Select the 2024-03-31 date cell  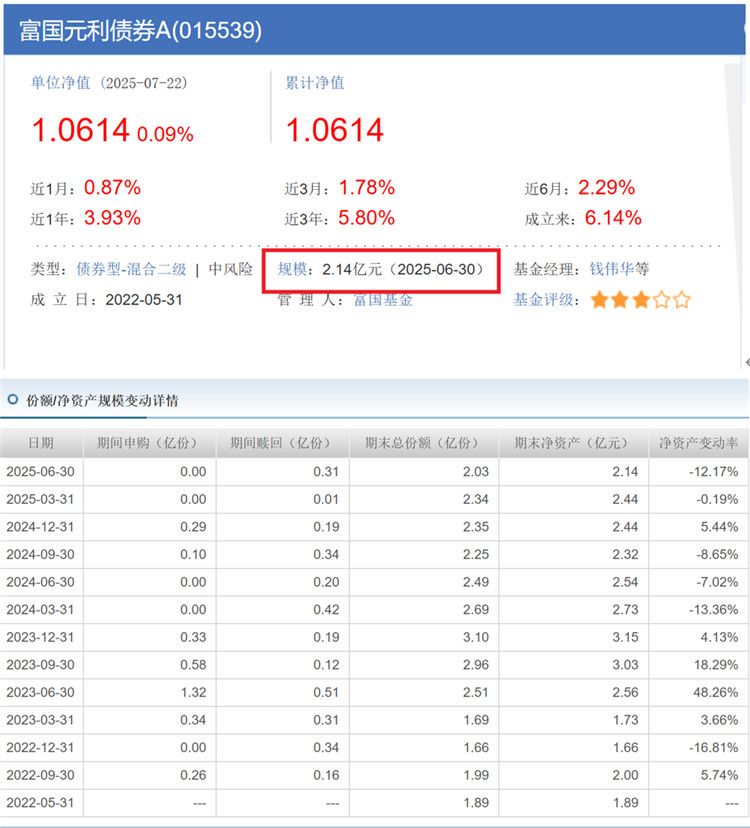41,609
